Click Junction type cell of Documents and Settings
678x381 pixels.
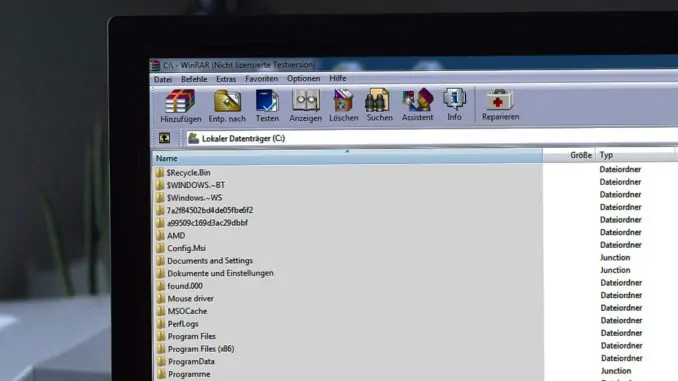pyautogui.click(x=615, y=257)
